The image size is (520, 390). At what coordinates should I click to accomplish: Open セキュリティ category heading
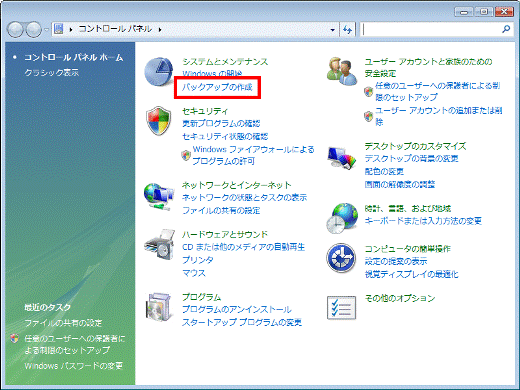tap(205, 111)
